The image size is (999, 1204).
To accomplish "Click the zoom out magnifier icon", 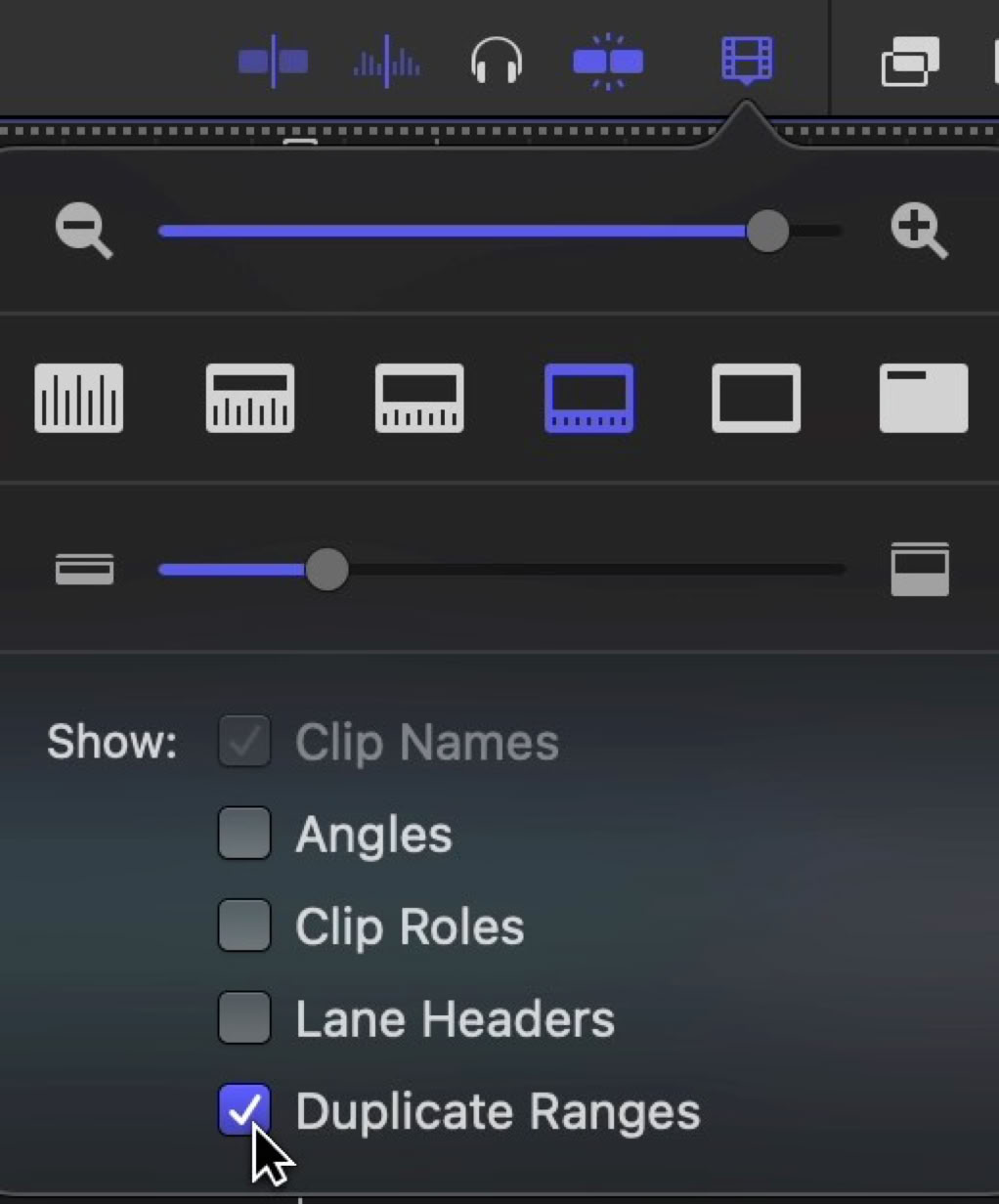I will coord(84,232).
